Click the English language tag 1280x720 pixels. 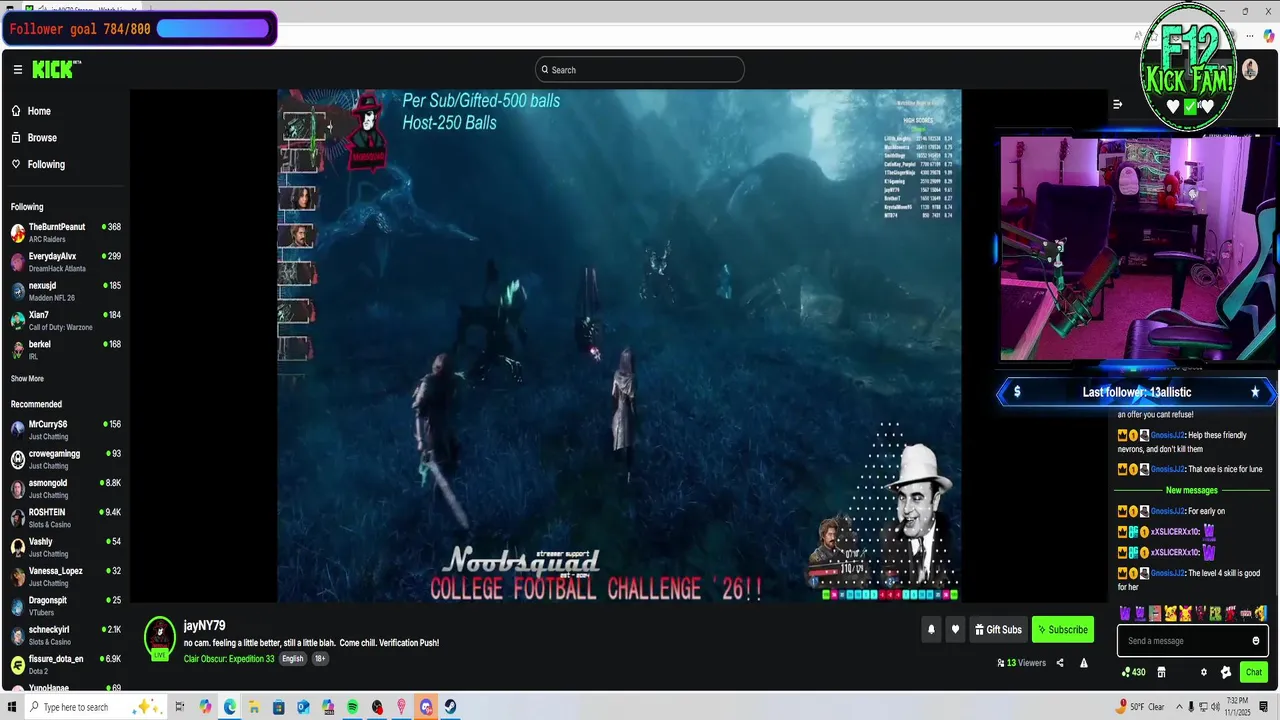click(292, 659)
